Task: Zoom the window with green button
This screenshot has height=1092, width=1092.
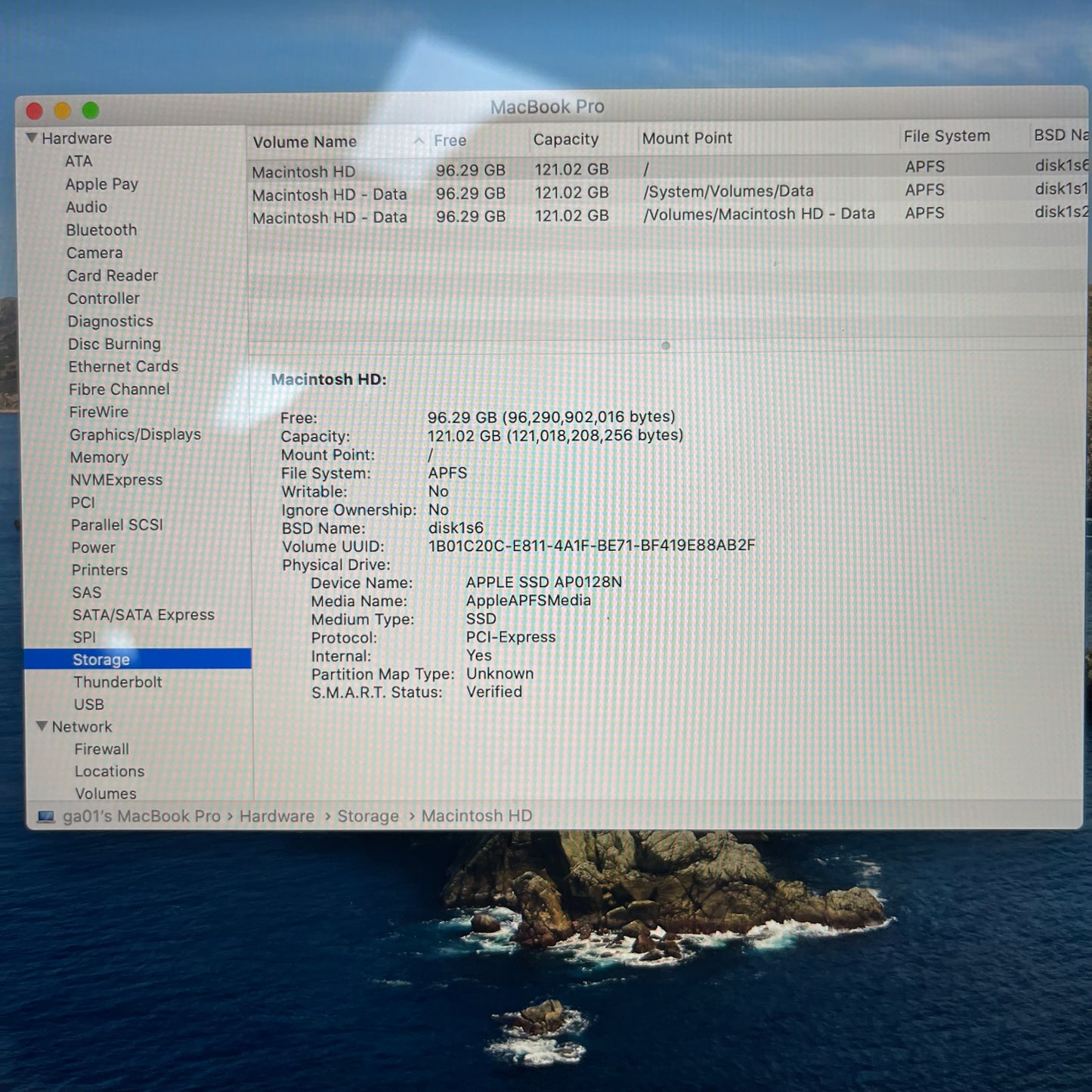Action: pyautogui.click(x=91, y=110)
